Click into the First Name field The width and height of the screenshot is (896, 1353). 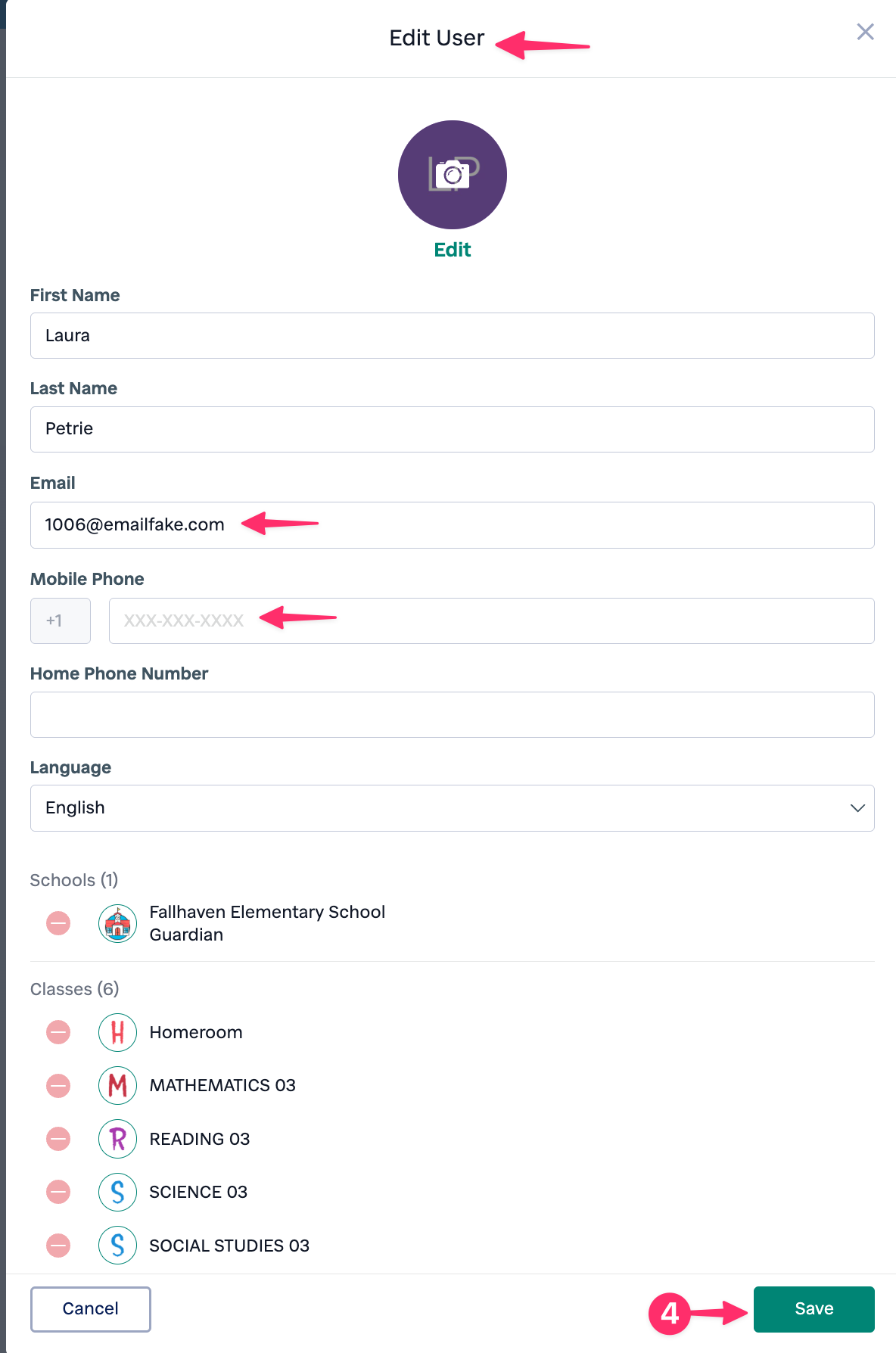tap(452, 335)
